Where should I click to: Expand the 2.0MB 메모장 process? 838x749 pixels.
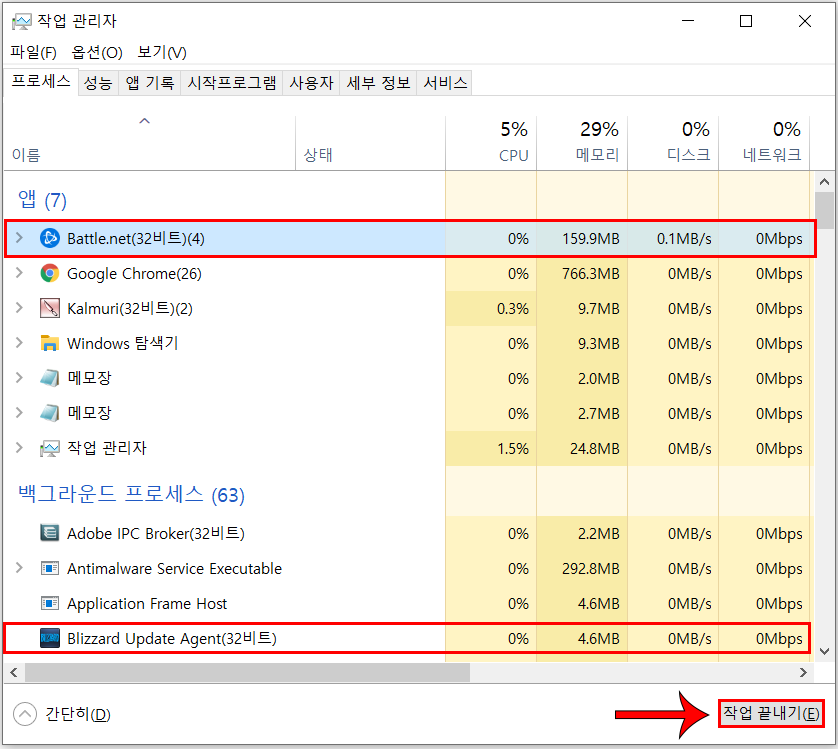[x=19, y=378]
